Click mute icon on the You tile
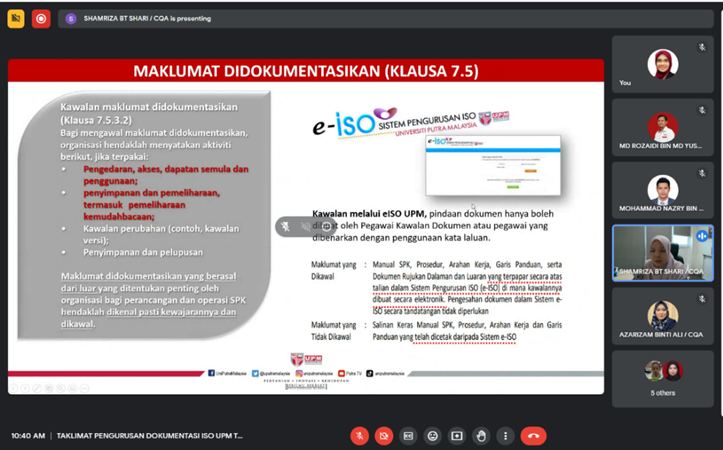The height and width of the screenshot is (450, 723). 702,47
